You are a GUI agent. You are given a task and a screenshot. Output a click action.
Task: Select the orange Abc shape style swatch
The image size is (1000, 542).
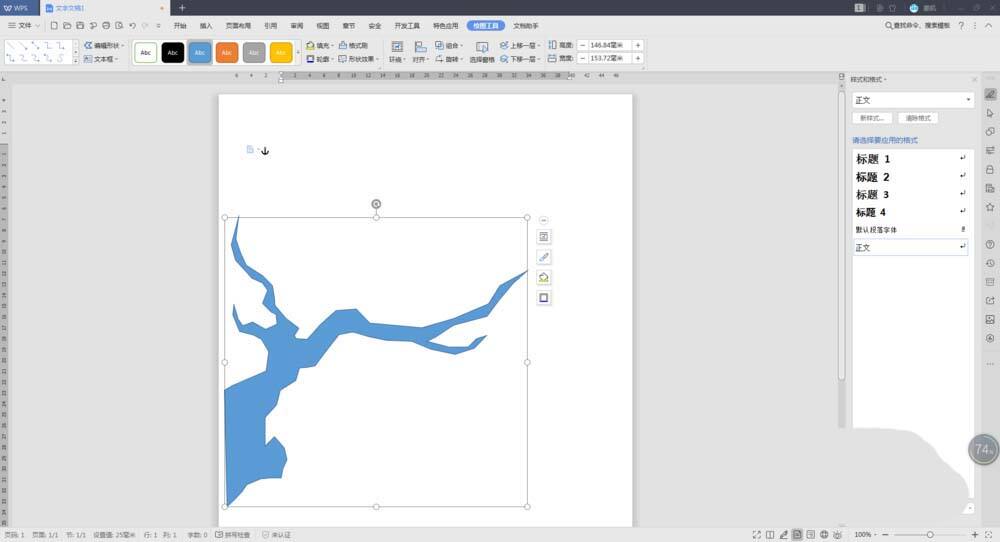point(227,52)
